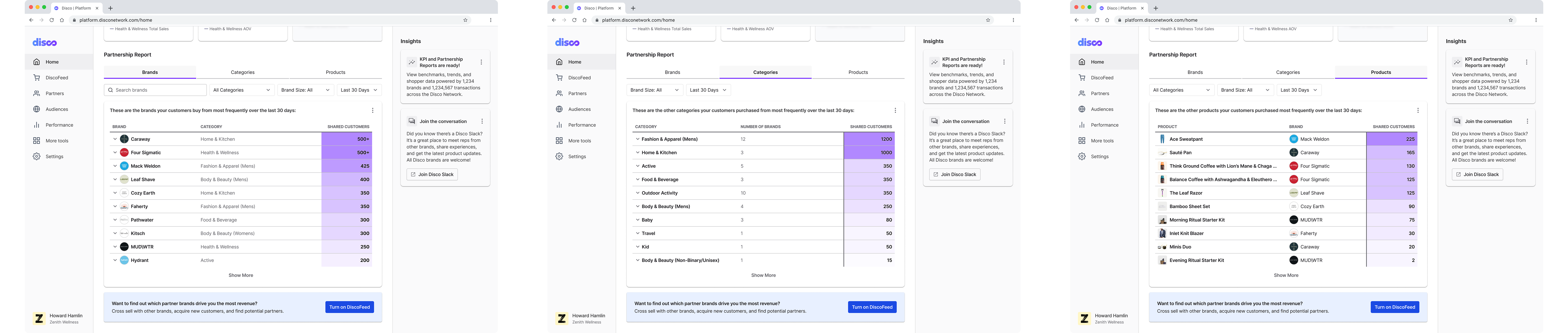Click the Search brands field in the left window
The width and height of the screenshot is (1568, 333).
pos(155,90)
